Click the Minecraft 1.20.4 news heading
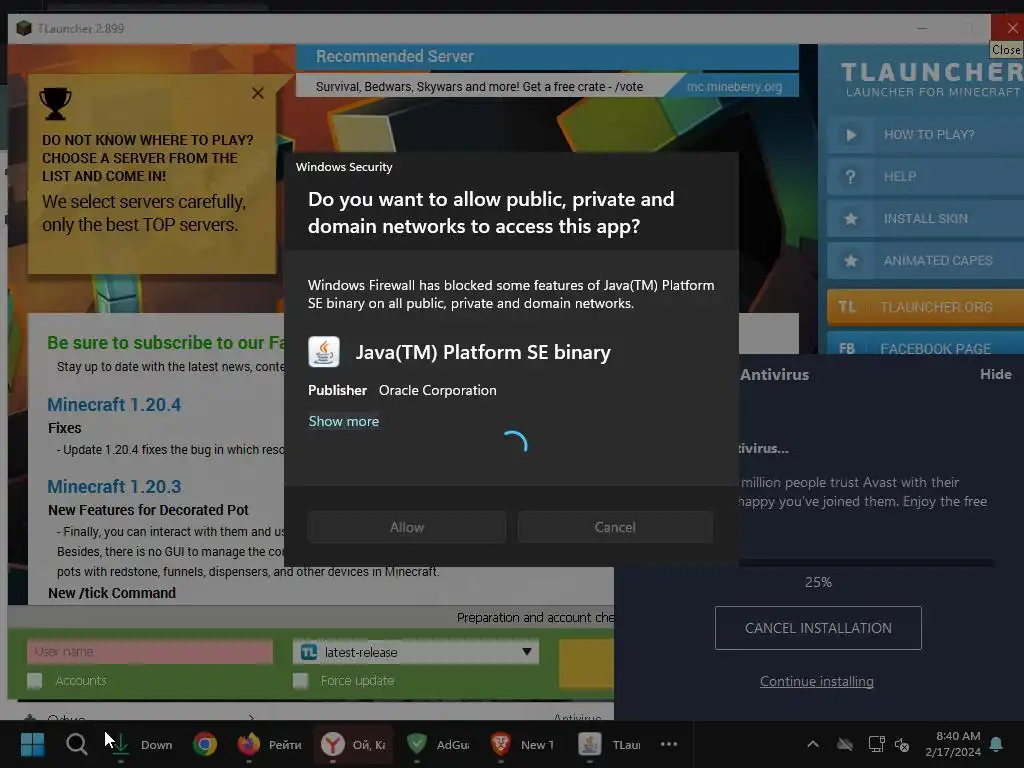This screenshot has width=1024, height=768. tap(114, 405)
